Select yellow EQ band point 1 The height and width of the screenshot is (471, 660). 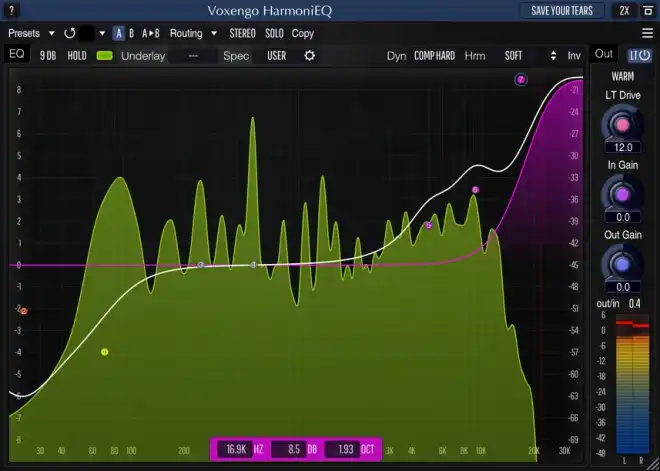[104, 352]
